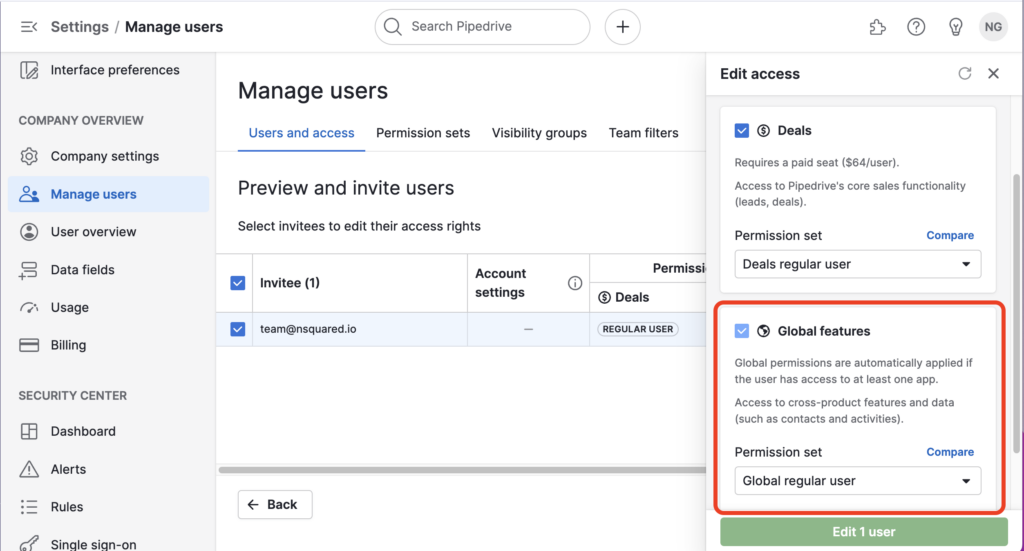1024x551 pixels.
Task: Open the help question mark icon
Action: (916, 27)
